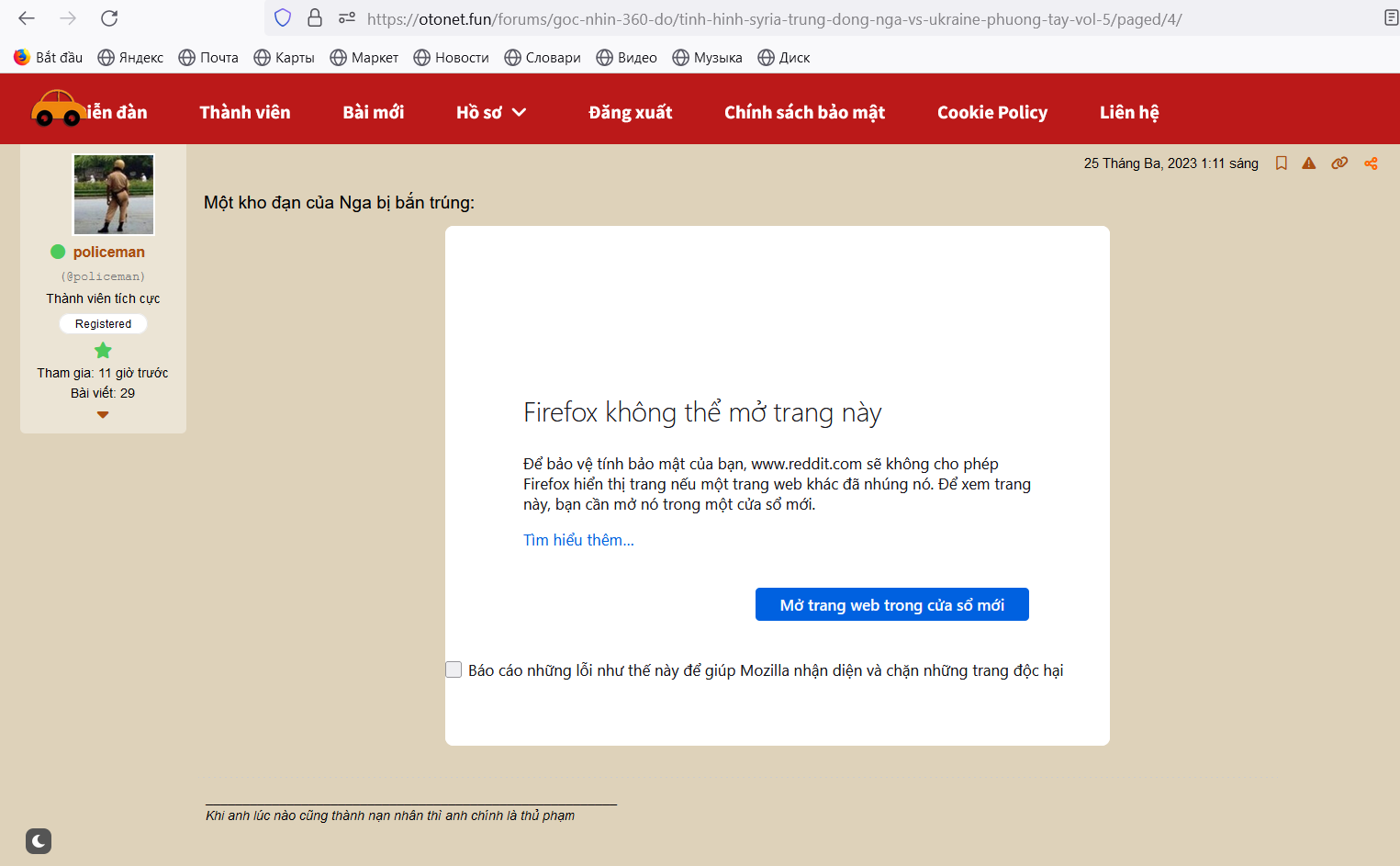
Task: Expand the Hồ sơ dropdown menu
Action: pos(491,112)
